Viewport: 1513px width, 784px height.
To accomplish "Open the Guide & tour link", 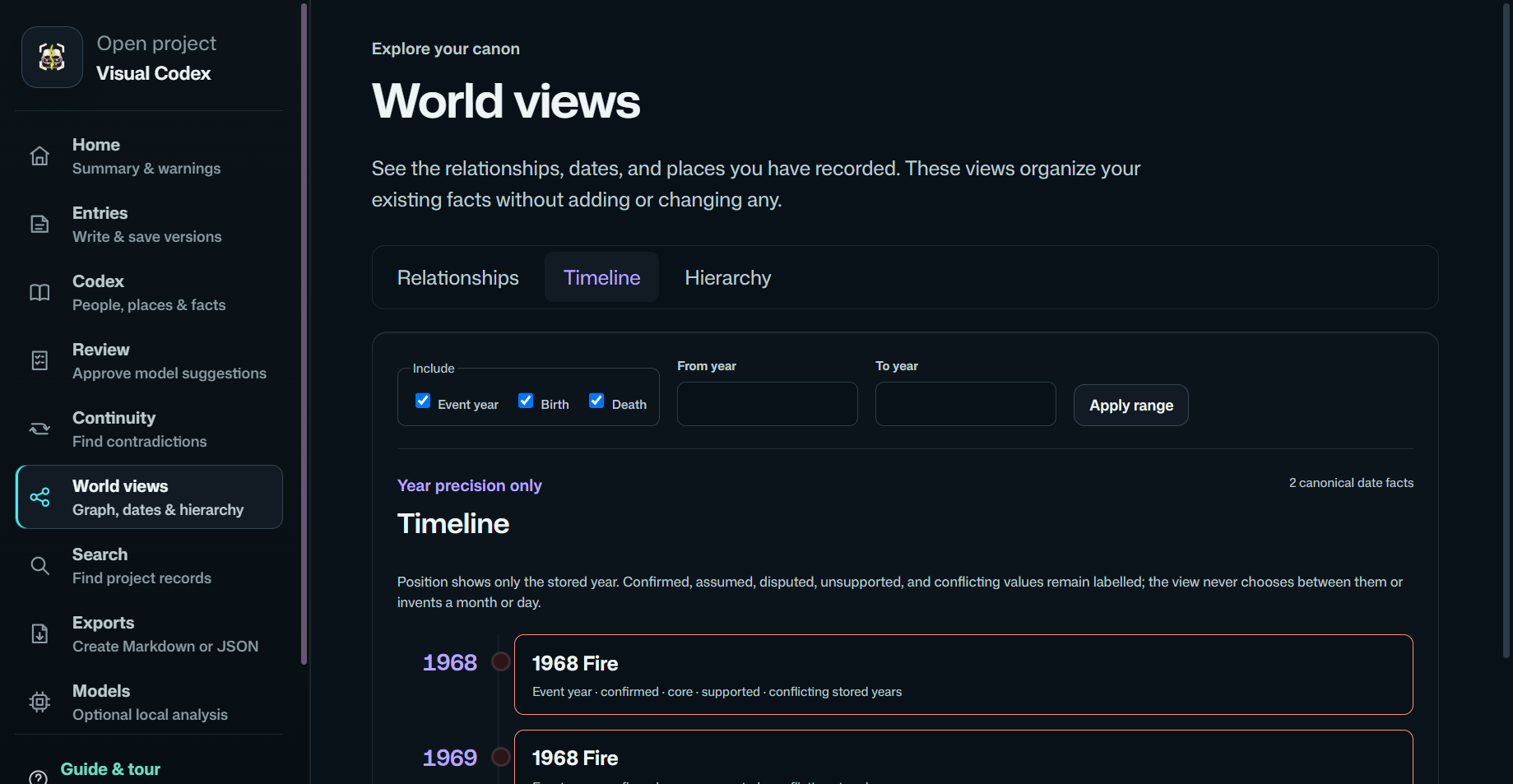I will pyautogui.click(x=110, y=769).
